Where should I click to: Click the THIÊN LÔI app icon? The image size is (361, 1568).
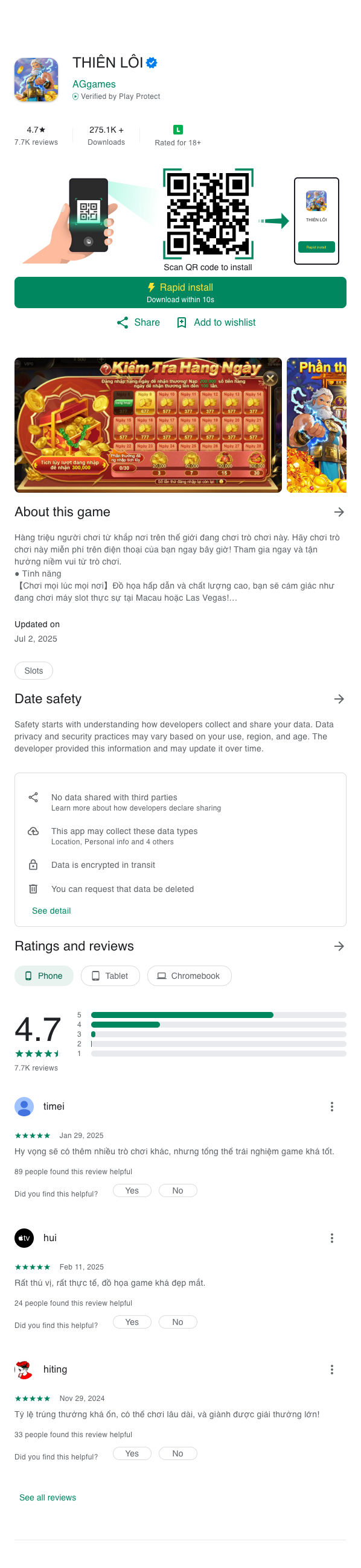pos(37,80)
